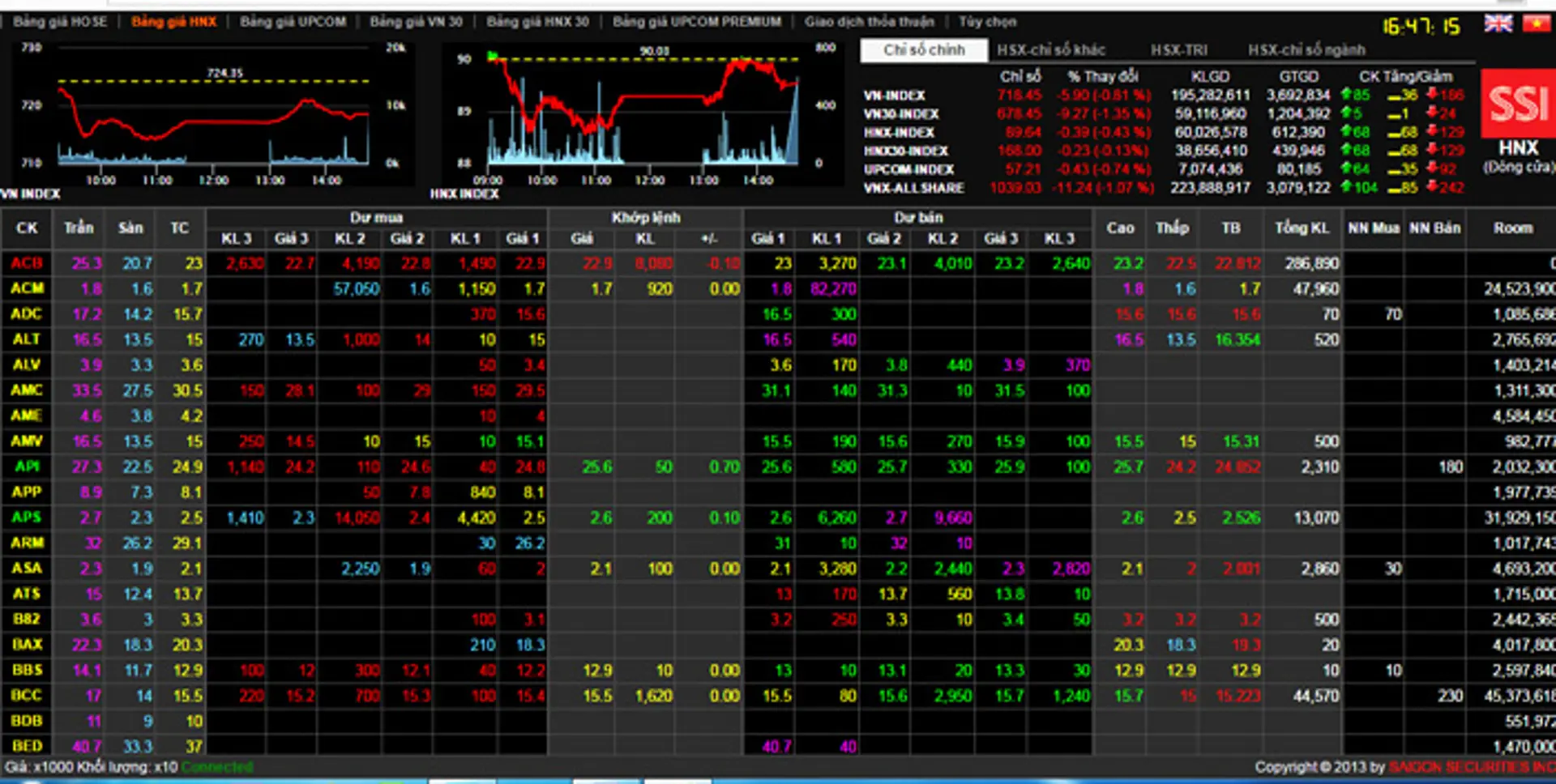
Task: Click the UPCOM-INDEX row label
Action: (x=908, y=169)
